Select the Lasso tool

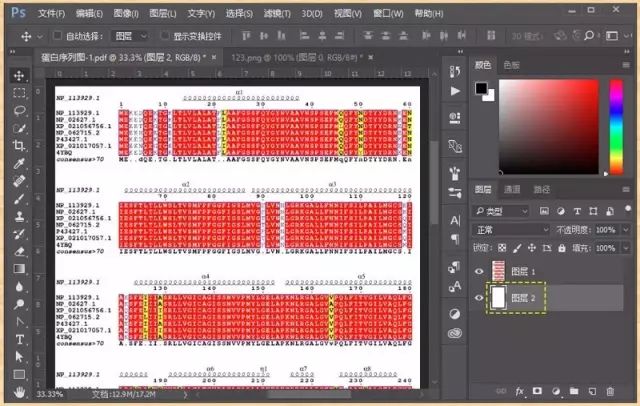coord(19,110)
